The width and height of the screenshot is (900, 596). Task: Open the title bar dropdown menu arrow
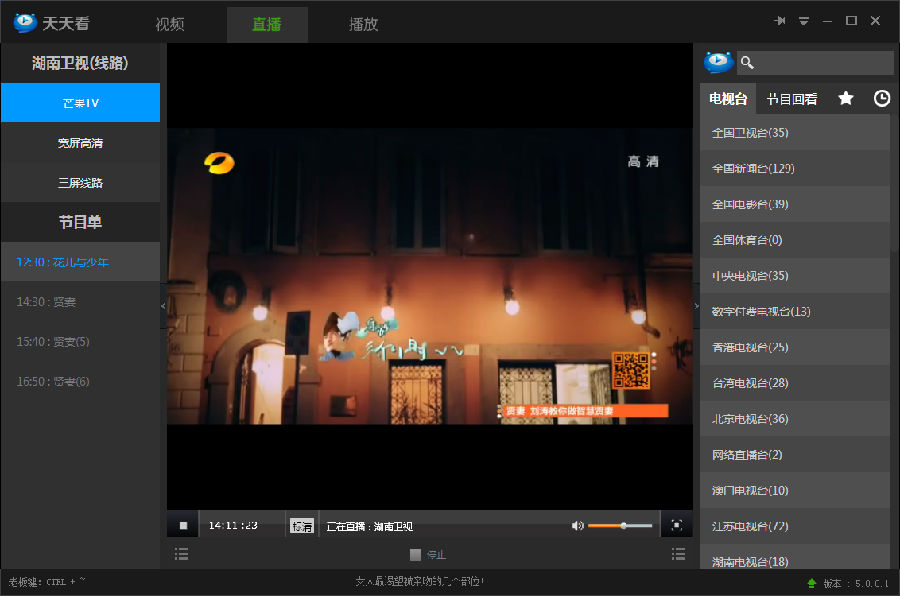click(x=804, y=21)
